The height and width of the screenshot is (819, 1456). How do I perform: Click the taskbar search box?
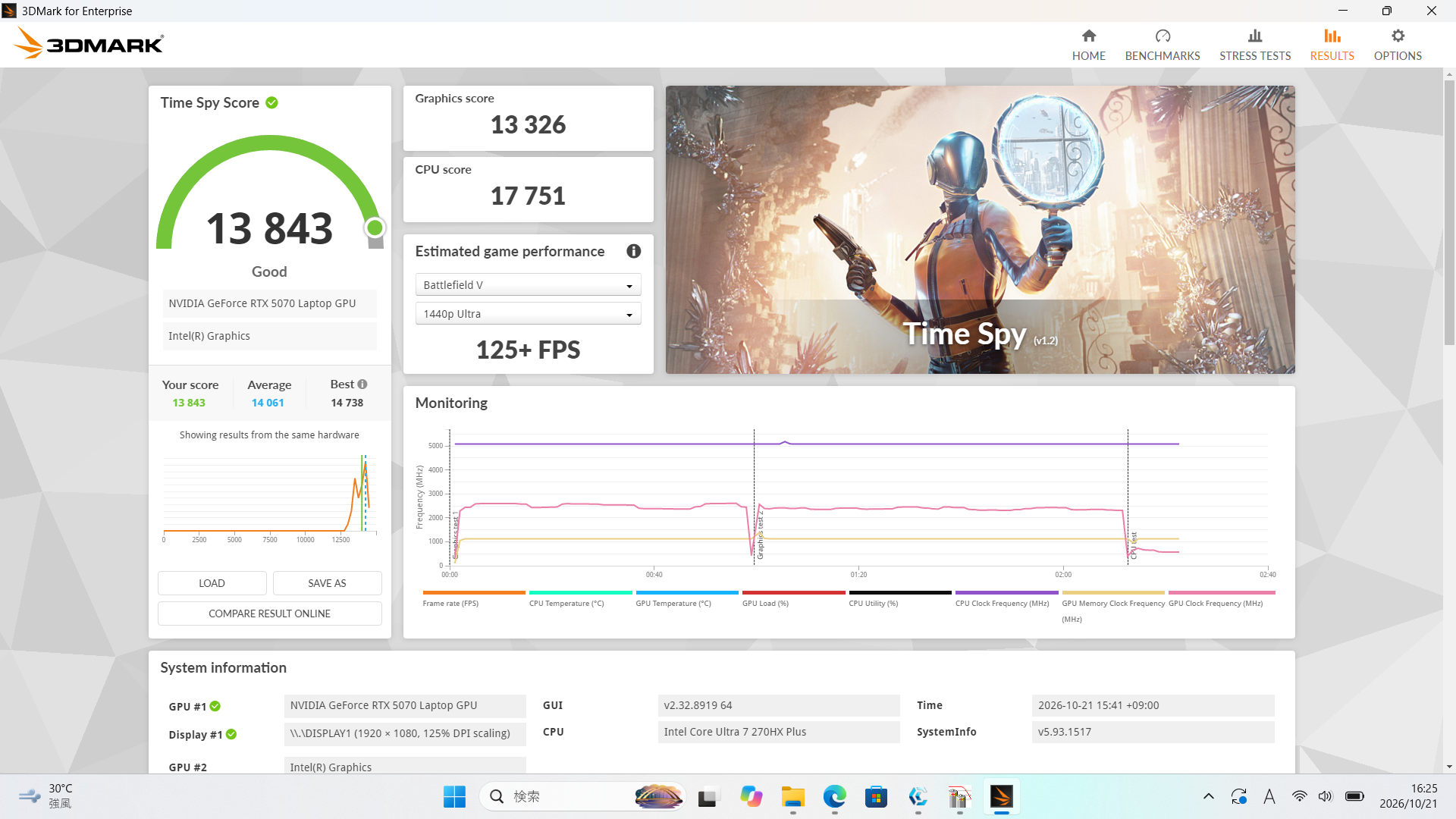(582, 796)
